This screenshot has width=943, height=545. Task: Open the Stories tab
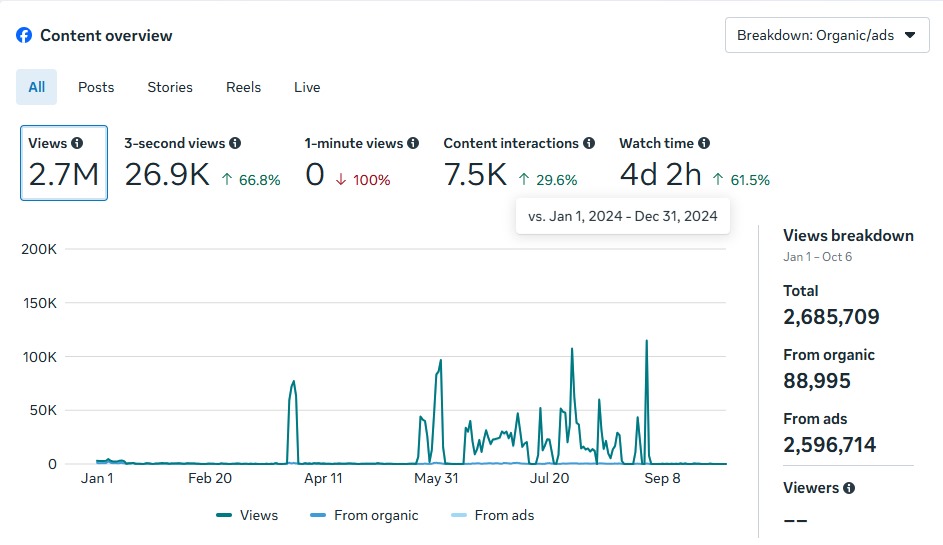coord(170,87)
